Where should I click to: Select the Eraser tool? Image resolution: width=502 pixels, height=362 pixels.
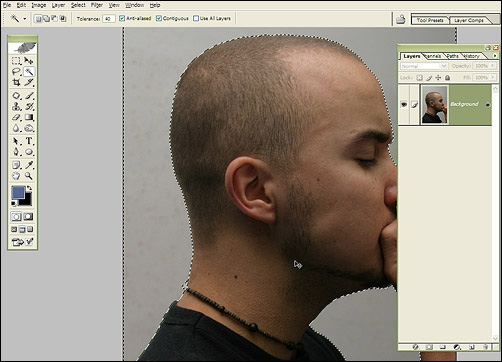[16, 117]
